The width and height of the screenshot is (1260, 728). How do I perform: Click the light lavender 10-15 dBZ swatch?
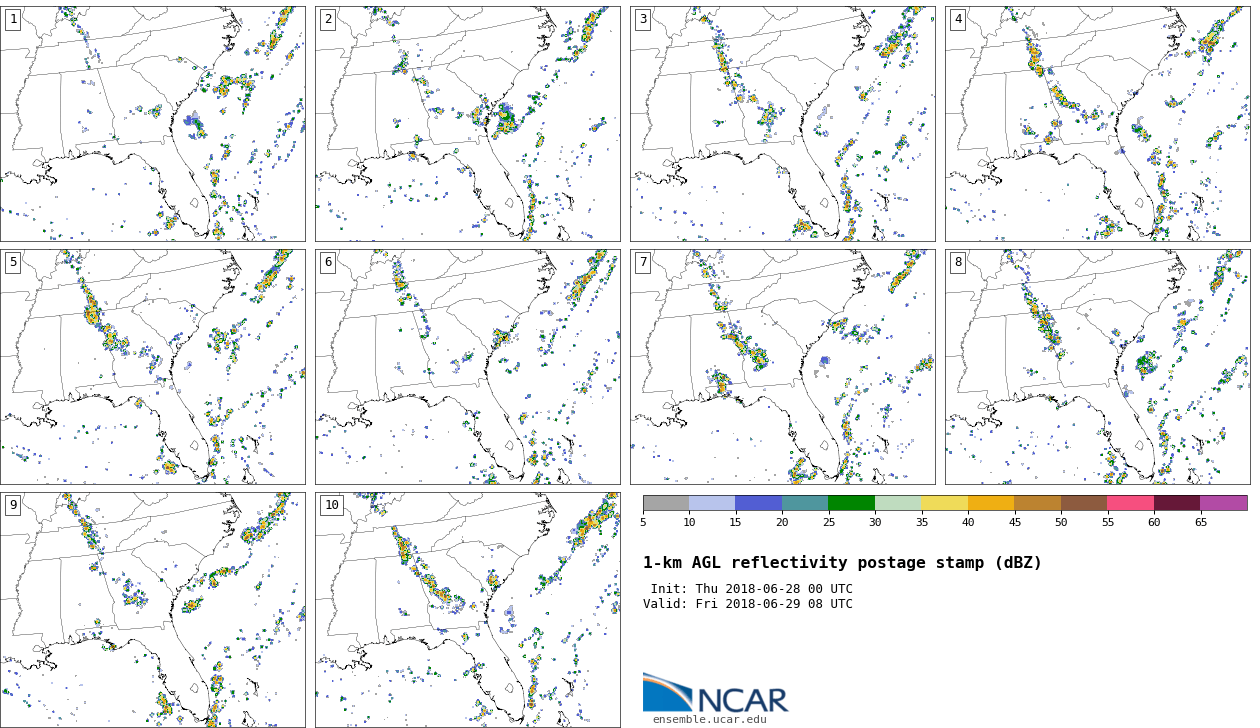(712, 503)
